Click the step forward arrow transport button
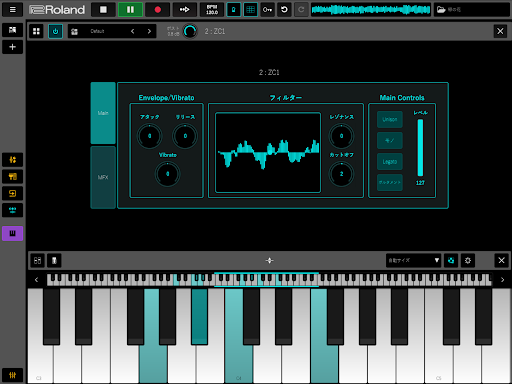Image resolution: width=512 pixels, height=384 pixels. click(x=185, y=9)
